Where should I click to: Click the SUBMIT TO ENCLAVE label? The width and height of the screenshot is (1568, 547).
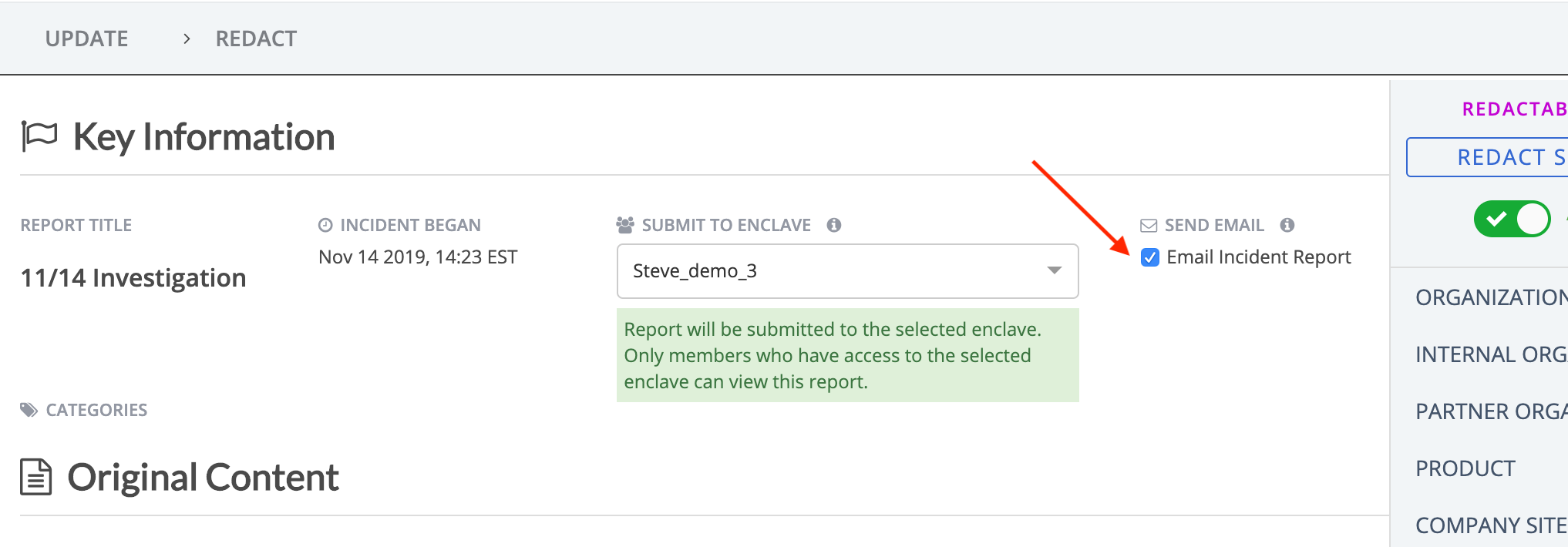pyautogui.click(x=726, y=225)
